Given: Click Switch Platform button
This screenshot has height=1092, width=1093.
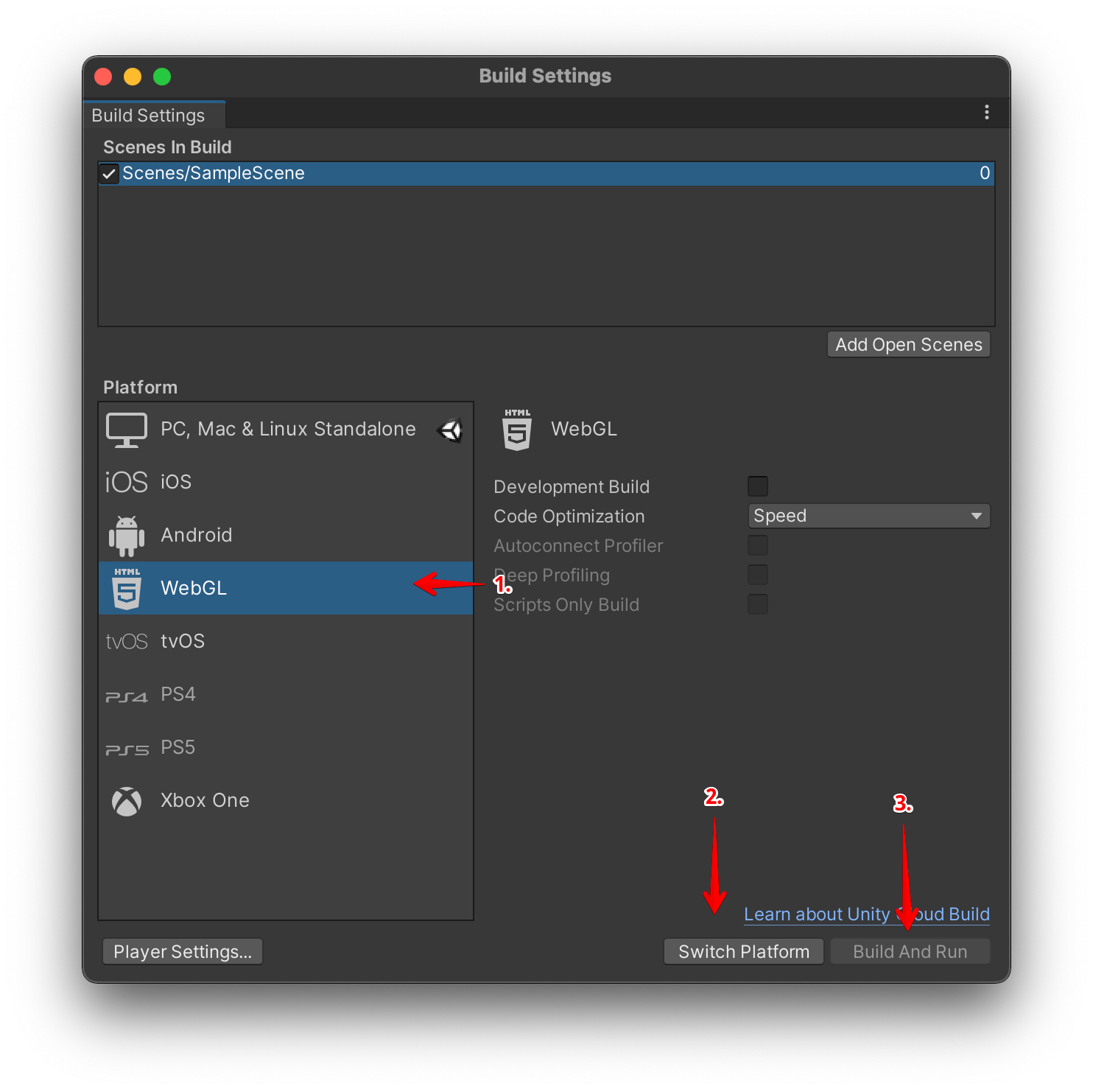Looking at the screenshot, I should pyautogui.click(x=744, y=952).
